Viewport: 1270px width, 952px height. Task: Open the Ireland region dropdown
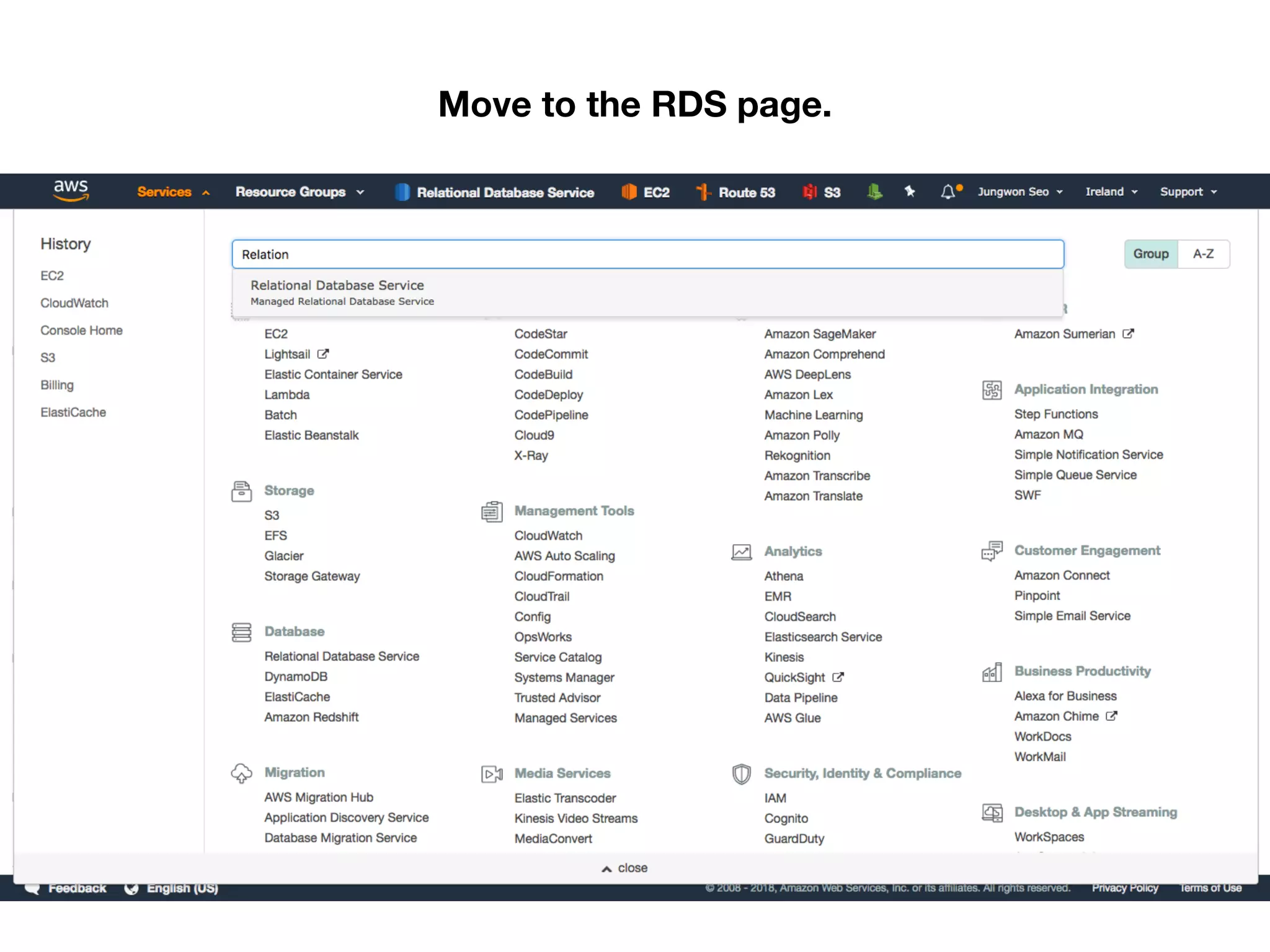tap(1111, 192)
